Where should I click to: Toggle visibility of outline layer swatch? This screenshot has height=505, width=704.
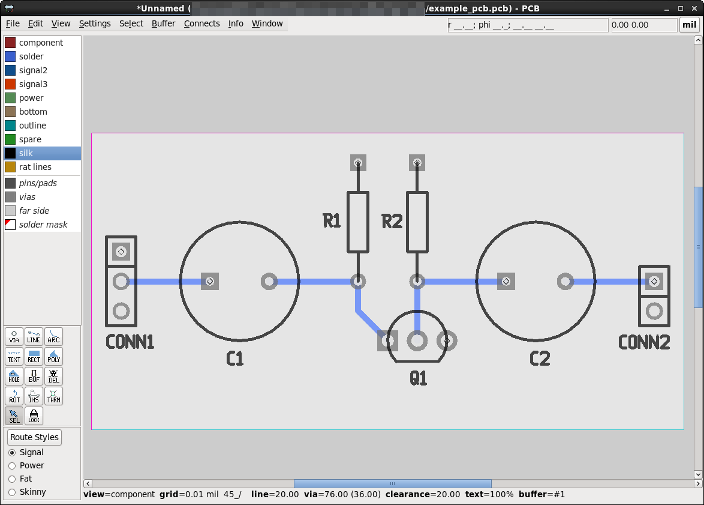tap(10, 126)
